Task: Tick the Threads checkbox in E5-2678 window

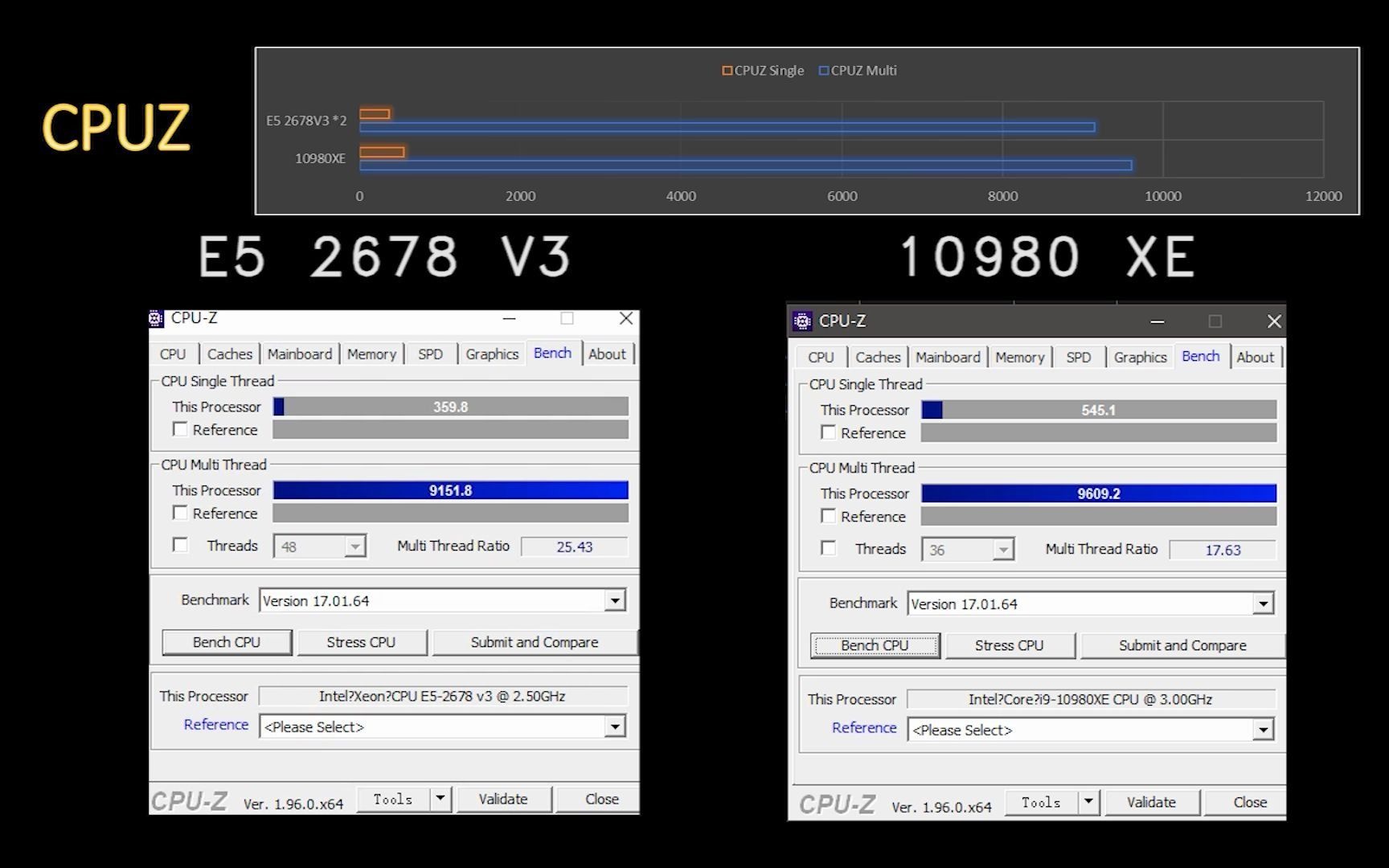Action: tap(180, 545)
